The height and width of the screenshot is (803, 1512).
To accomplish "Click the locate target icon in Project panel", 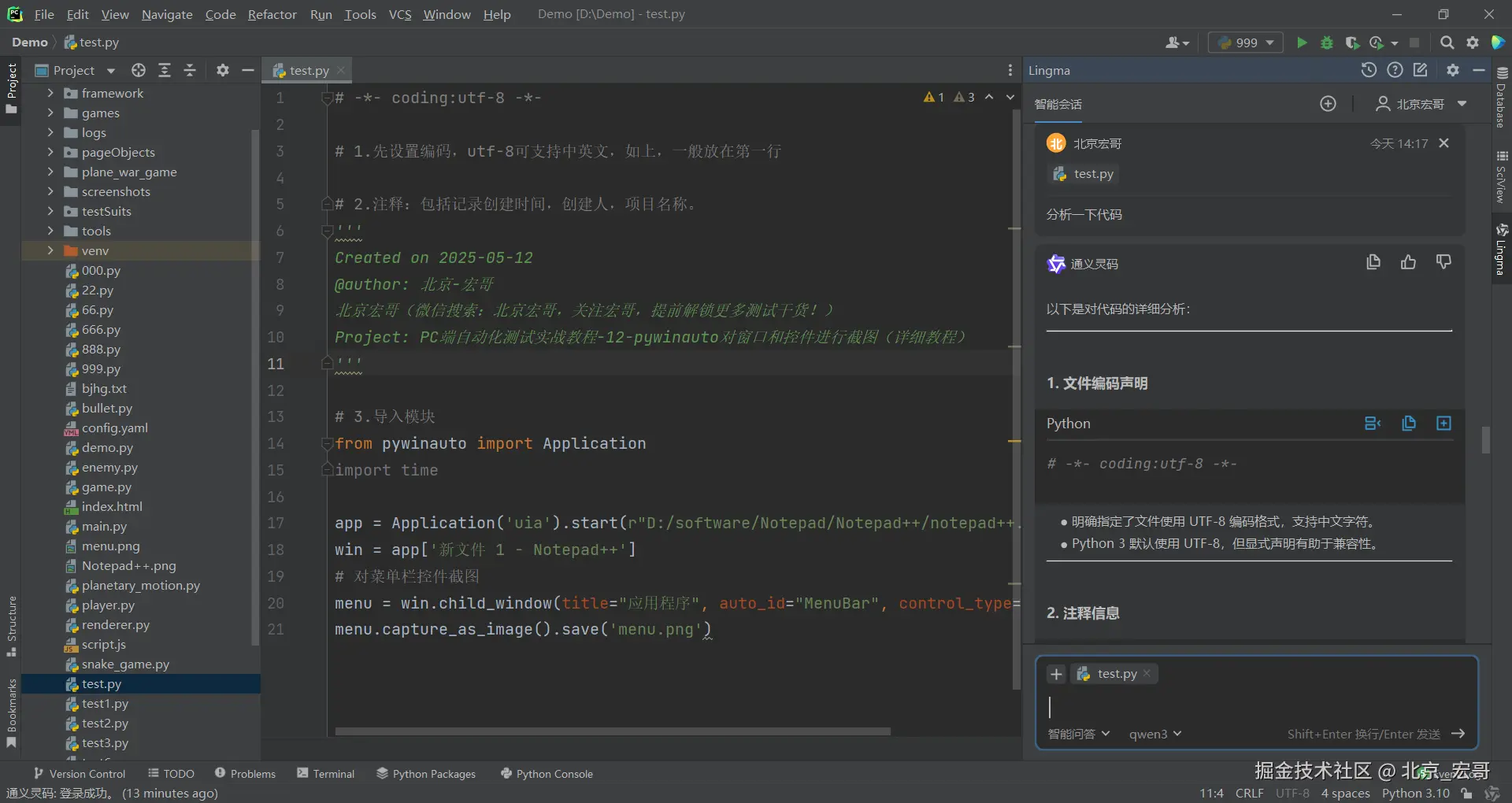I will click(x=139, y=70).
